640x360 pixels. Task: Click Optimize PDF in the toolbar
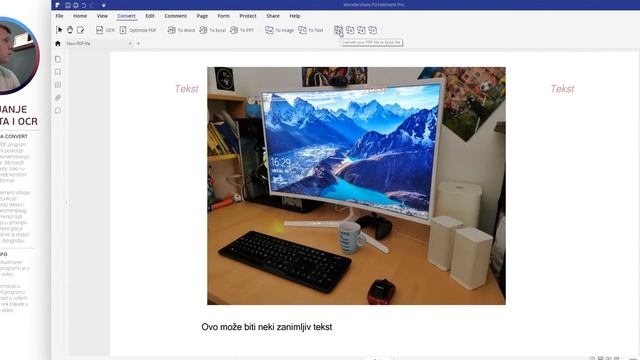tap(138, 30)
